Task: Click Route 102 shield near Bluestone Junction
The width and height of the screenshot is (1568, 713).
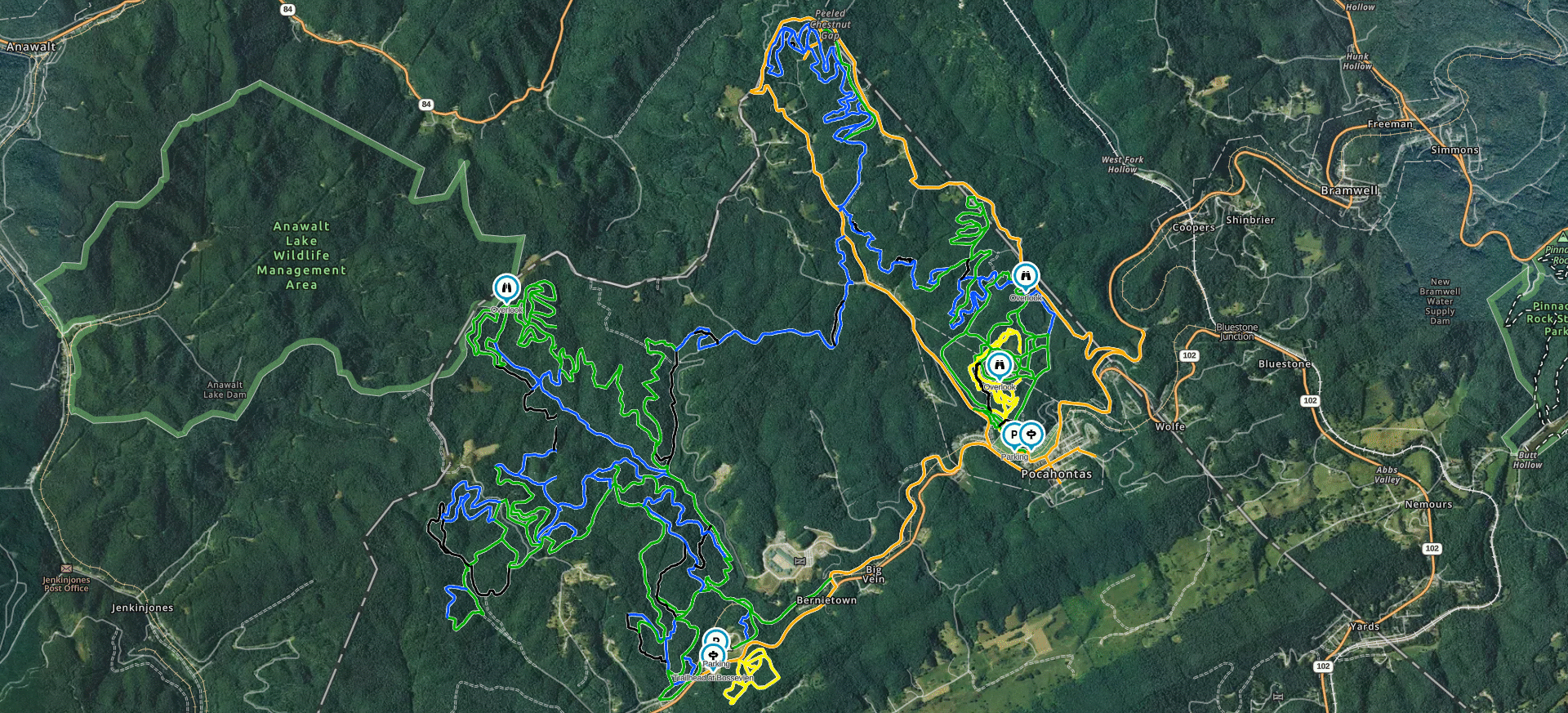Action: [1189, 355]
